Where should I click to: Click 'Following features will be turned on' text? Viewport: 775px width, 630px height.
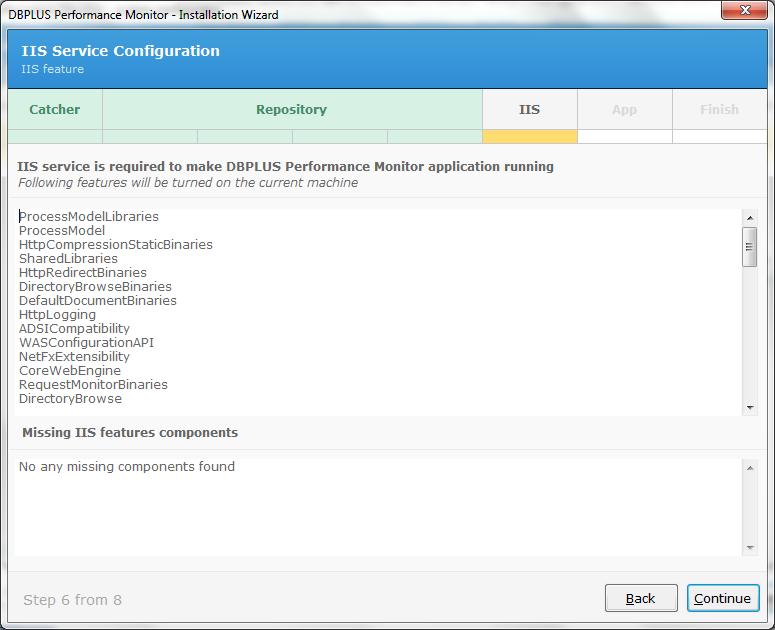click(x=124, y=183)
